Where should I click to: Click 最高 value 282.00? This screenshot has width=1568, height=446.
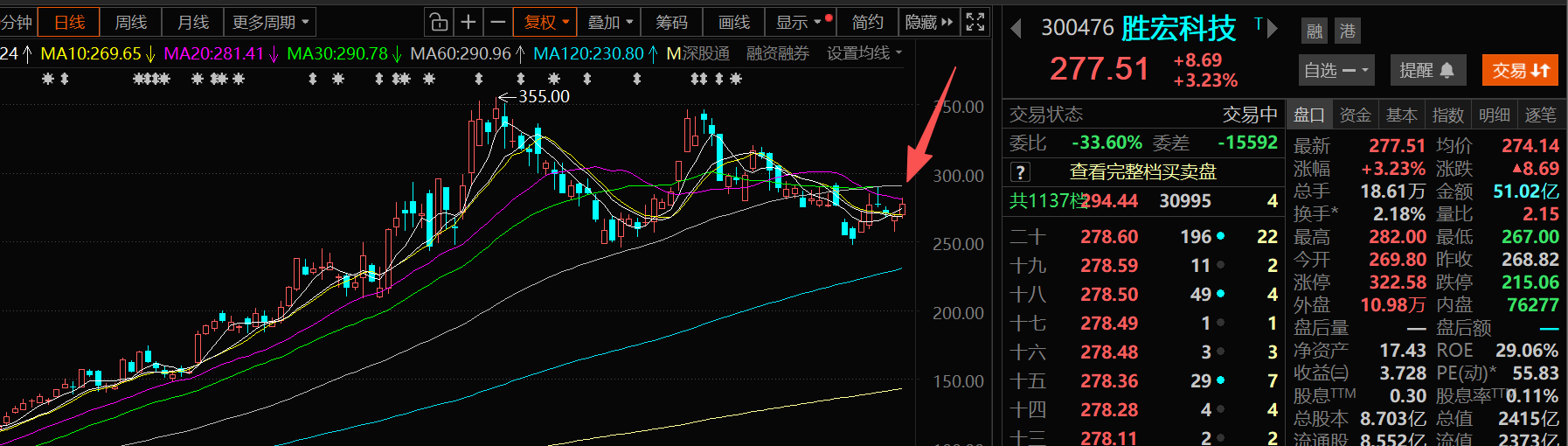tap(1397, 237)
